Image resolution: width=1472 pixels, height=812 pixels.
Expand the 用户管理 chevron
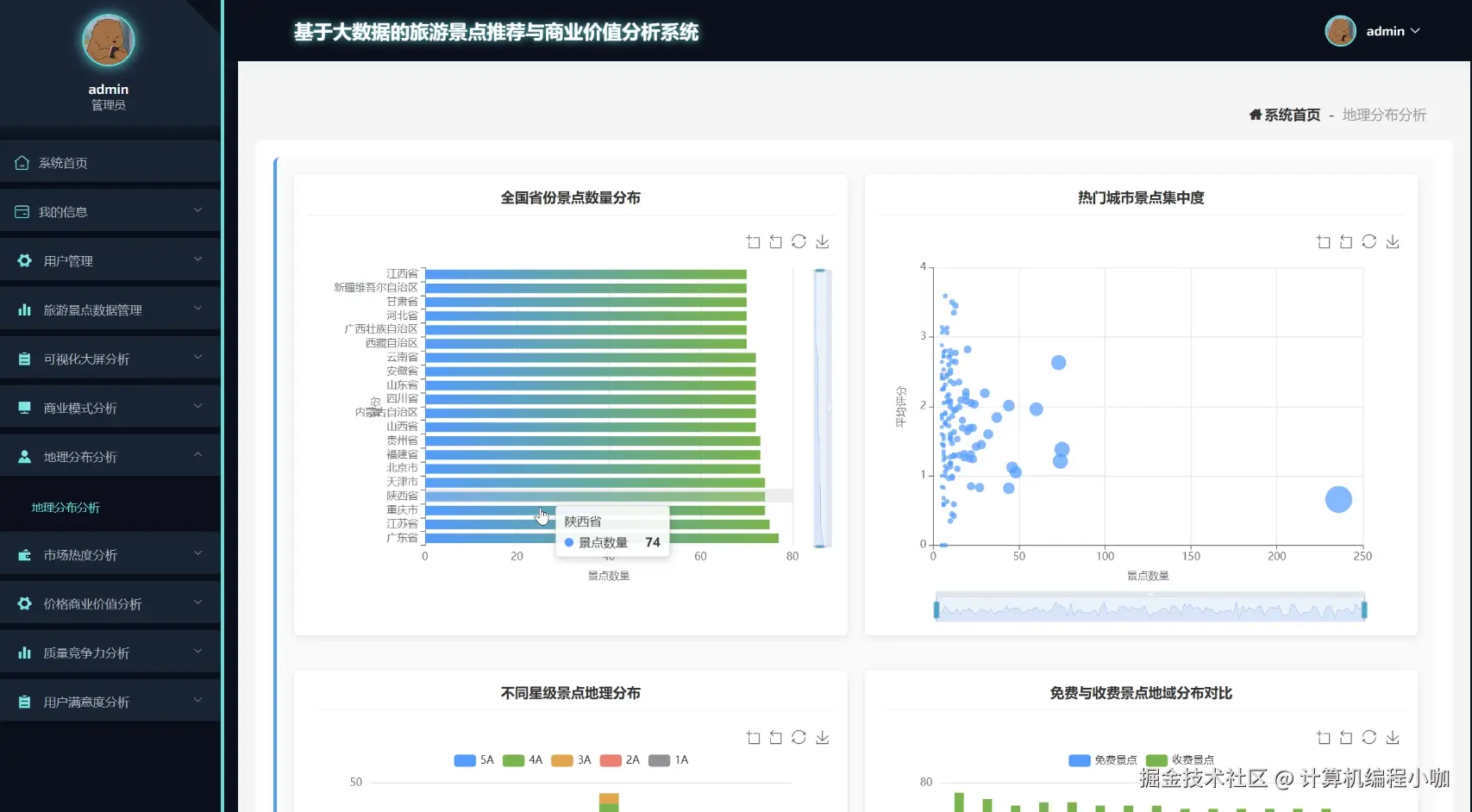pos(197,259)
